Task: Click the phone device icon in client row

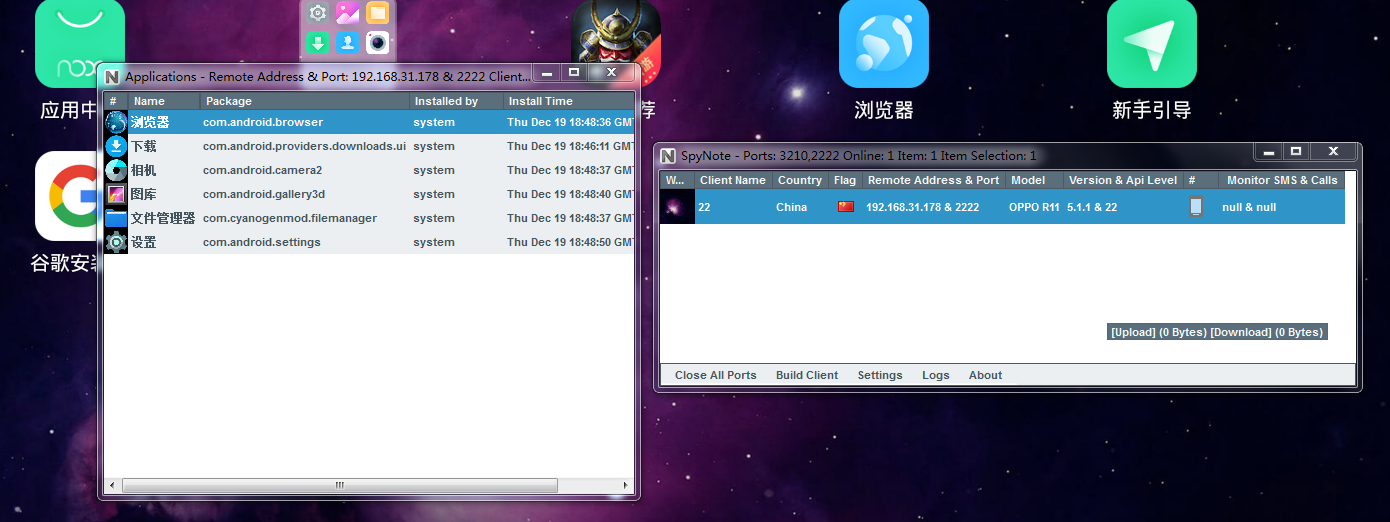Action: (1196, 207)
